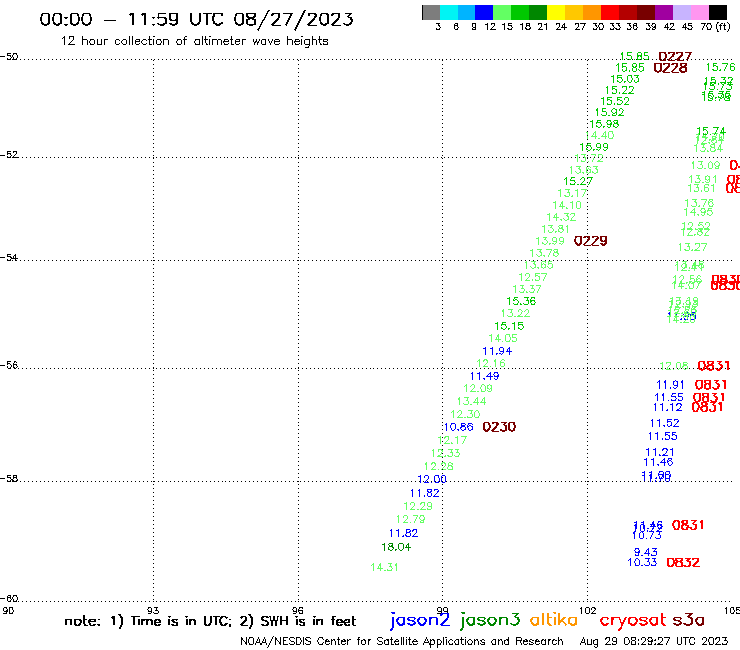
Task: Click the wave height value 11.12
Action: [x=667, y=407]
